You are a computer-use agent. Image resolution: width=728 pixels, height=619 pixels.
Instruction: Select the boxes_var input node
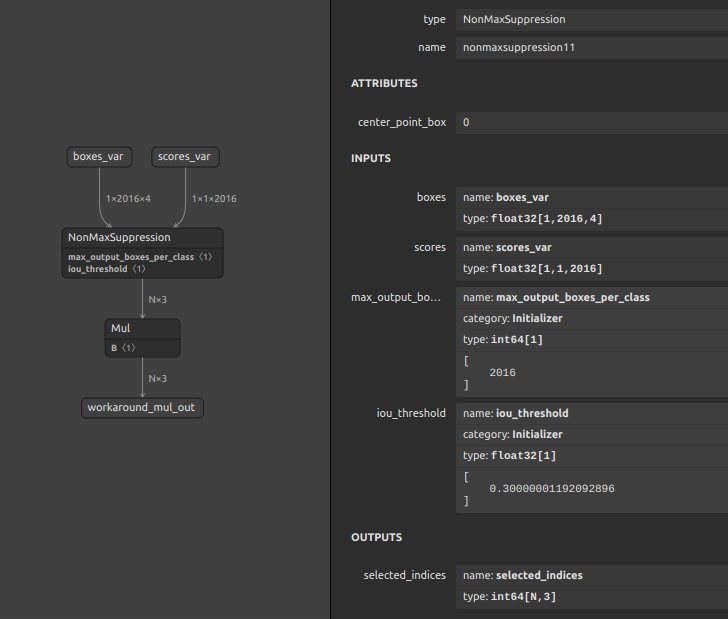click(x=100, y=157)
